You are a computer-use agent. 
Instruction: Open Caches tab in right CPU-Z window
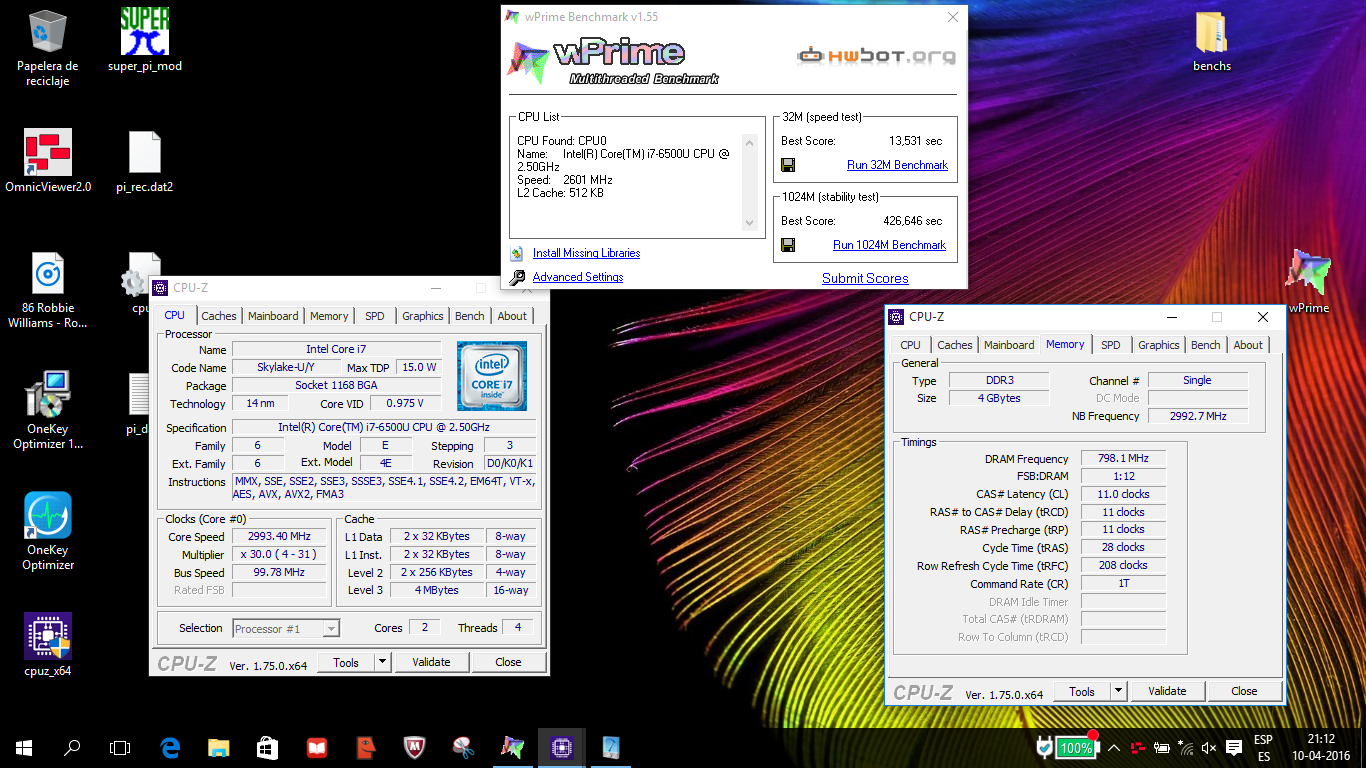(x=955, y=345)
